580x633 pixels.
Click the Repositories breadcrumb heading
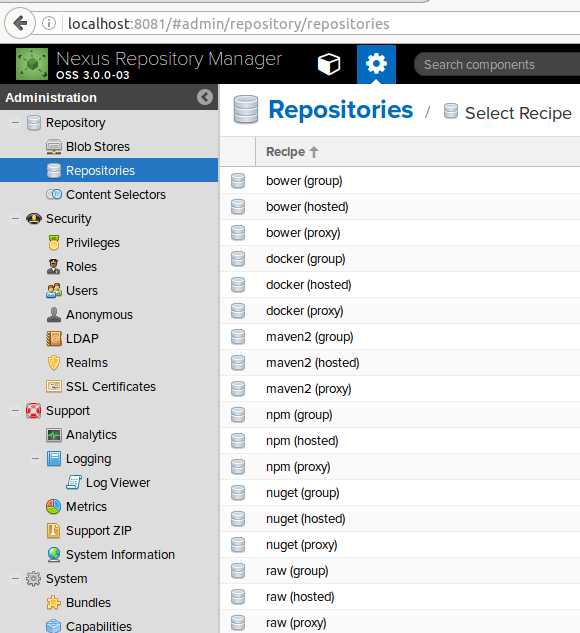pos(341,110)
